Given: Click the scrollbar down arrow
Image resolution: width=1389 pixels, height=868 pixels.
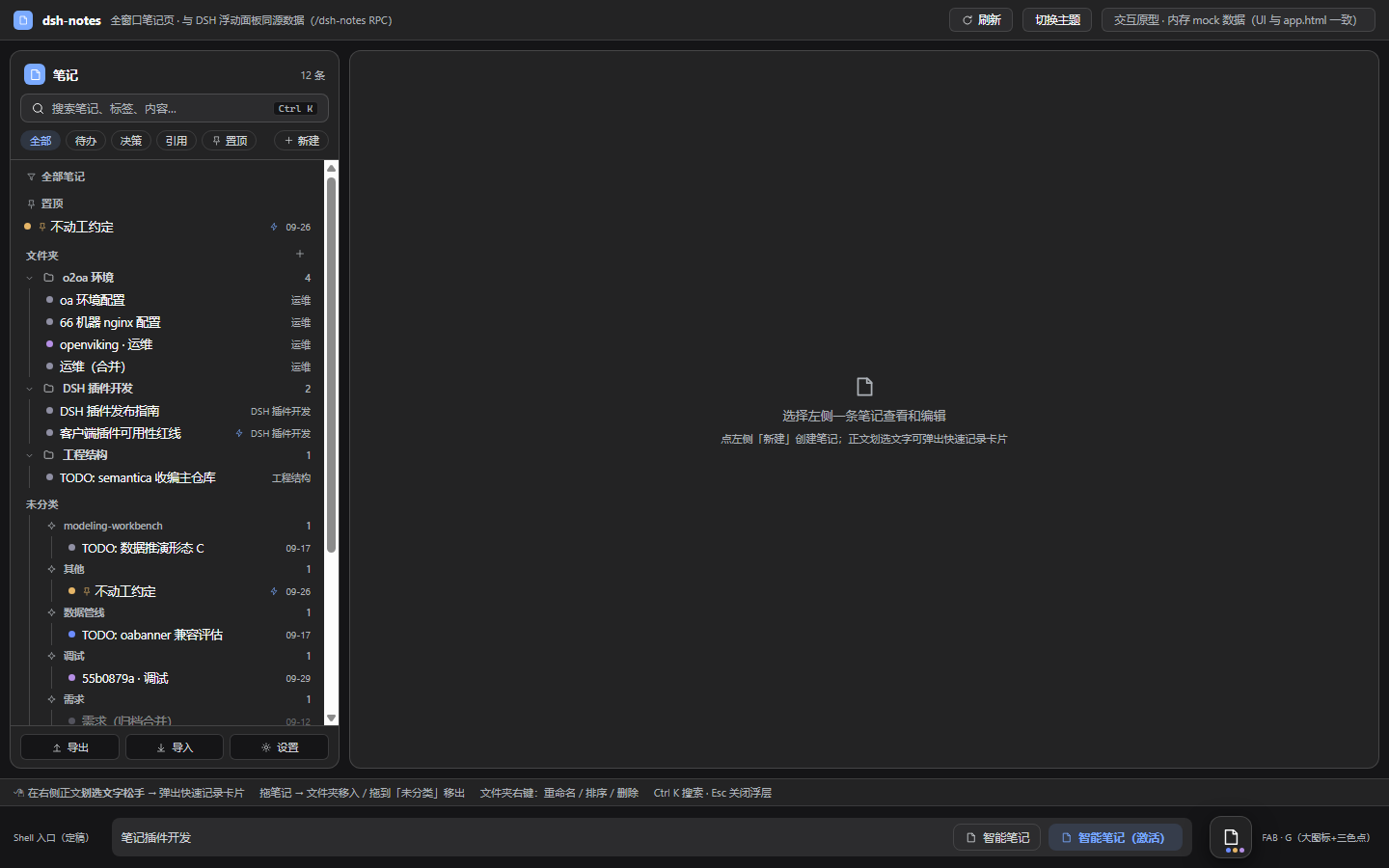Looking at the screenshot, I should pos(332,718).
